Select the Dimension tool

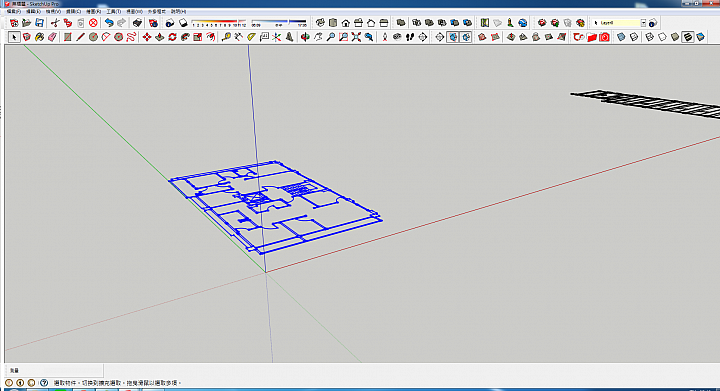[x=238, y=37]
